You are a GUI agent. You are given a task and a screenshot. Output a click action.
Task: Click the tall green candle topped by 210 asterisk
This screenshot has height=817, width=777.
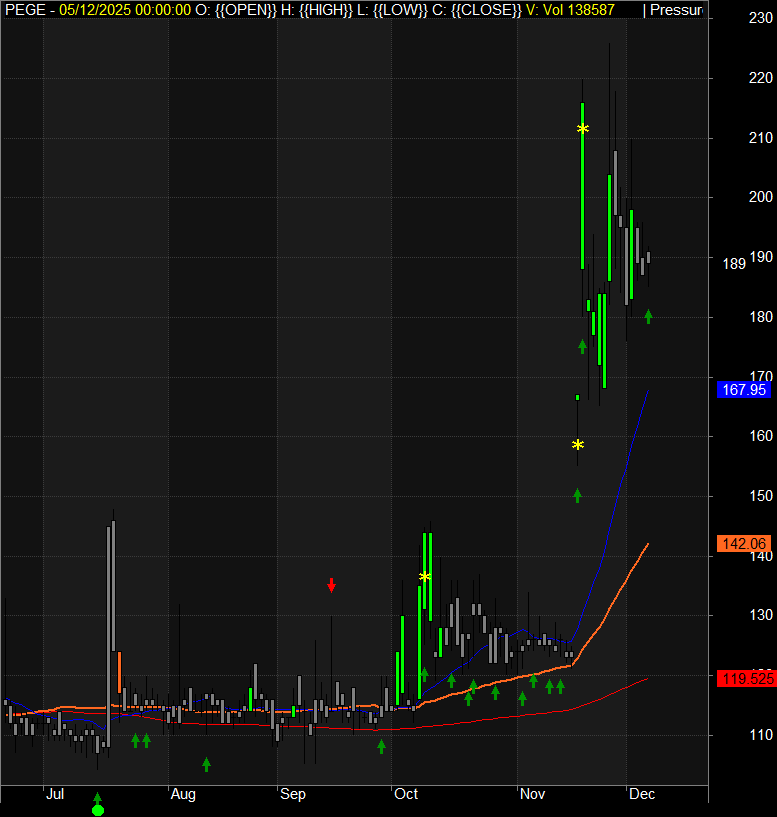tap(583, 186)
